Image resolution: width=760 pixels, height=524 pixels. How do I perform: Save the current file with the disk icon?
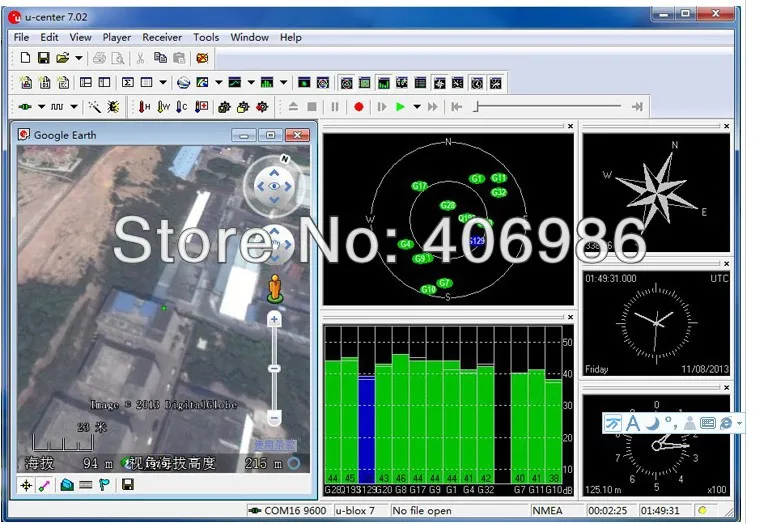(44, 58)
